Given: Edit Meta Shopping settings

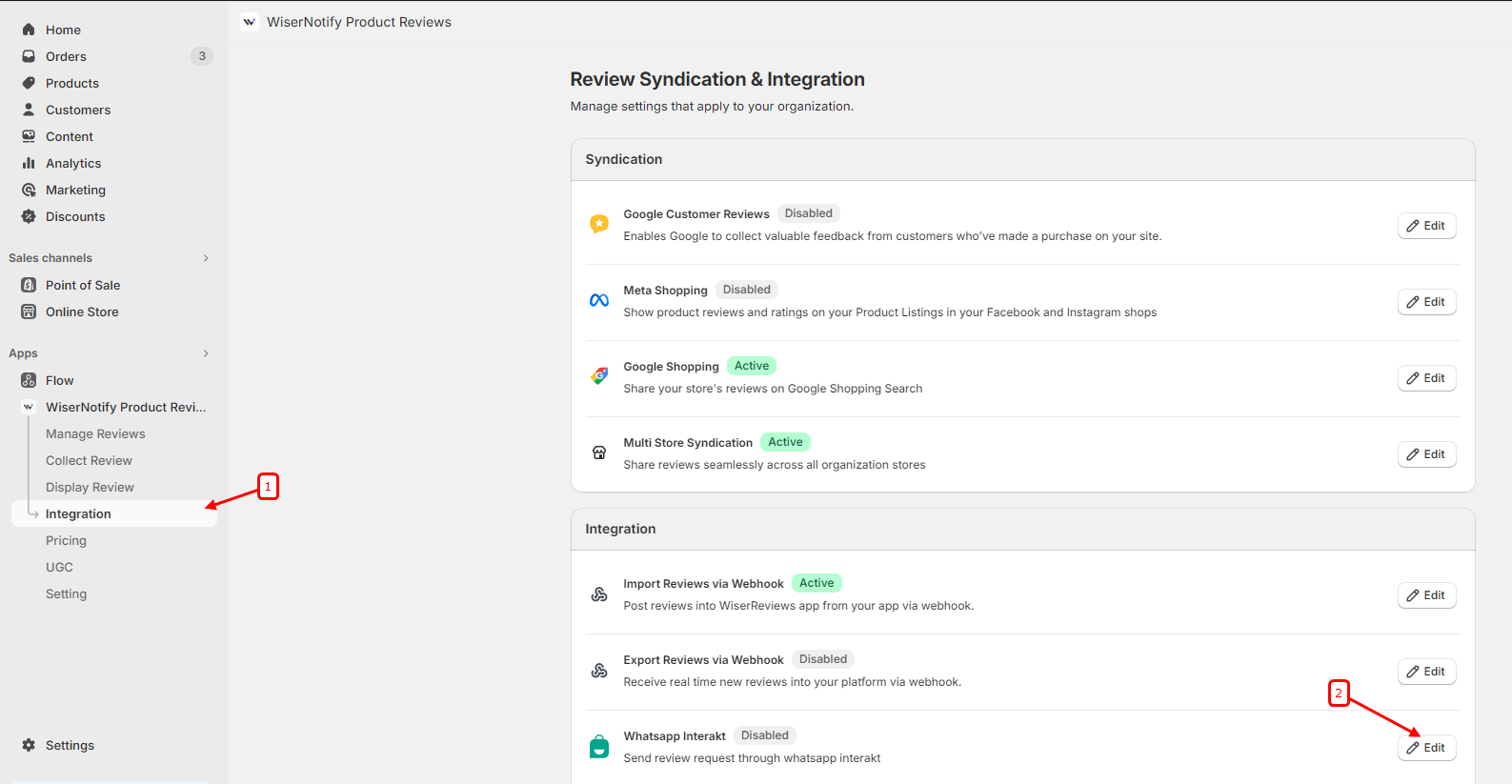Looking at the screenshot, I should point(1426,302).
